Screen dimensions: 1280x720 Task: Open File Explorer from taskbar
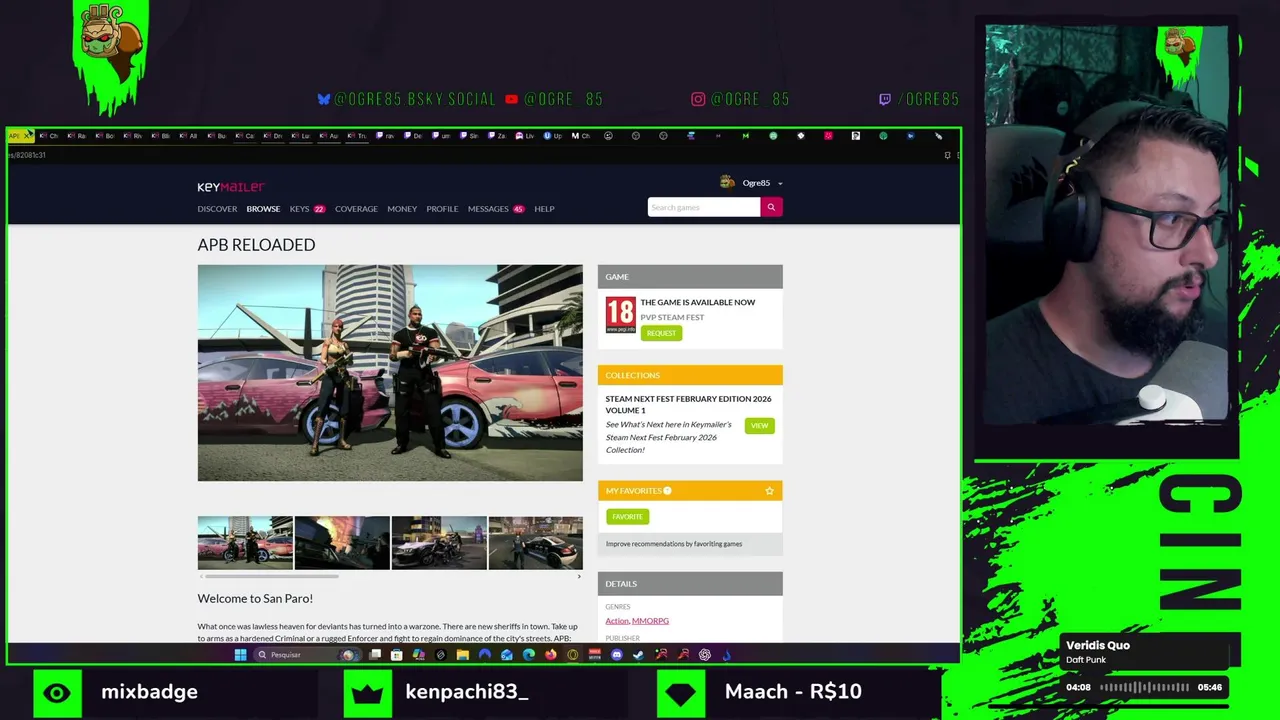coord(462,655)
